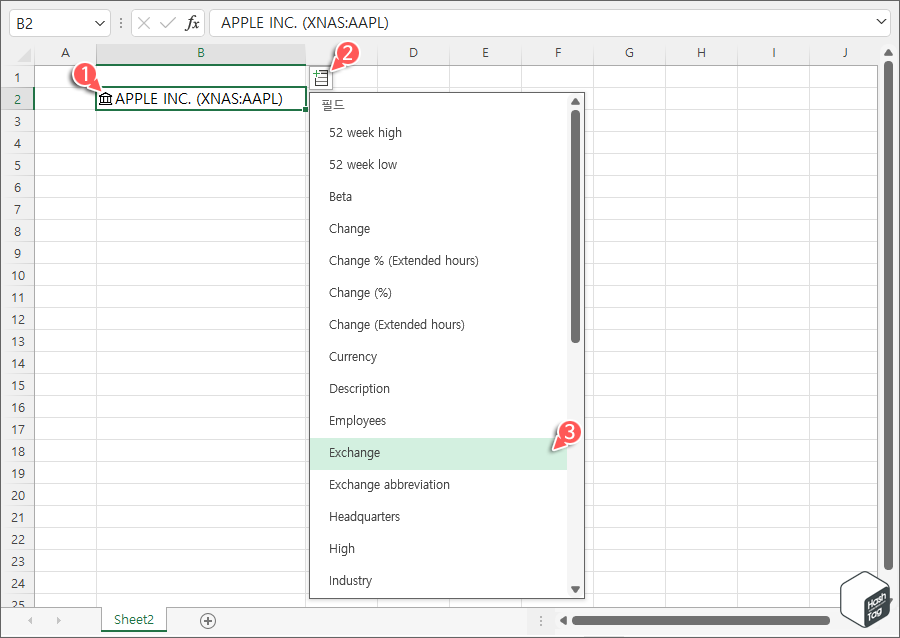The image size is (900, 638).
Task: Select row 10 header
Action: [x=18, y=275]
